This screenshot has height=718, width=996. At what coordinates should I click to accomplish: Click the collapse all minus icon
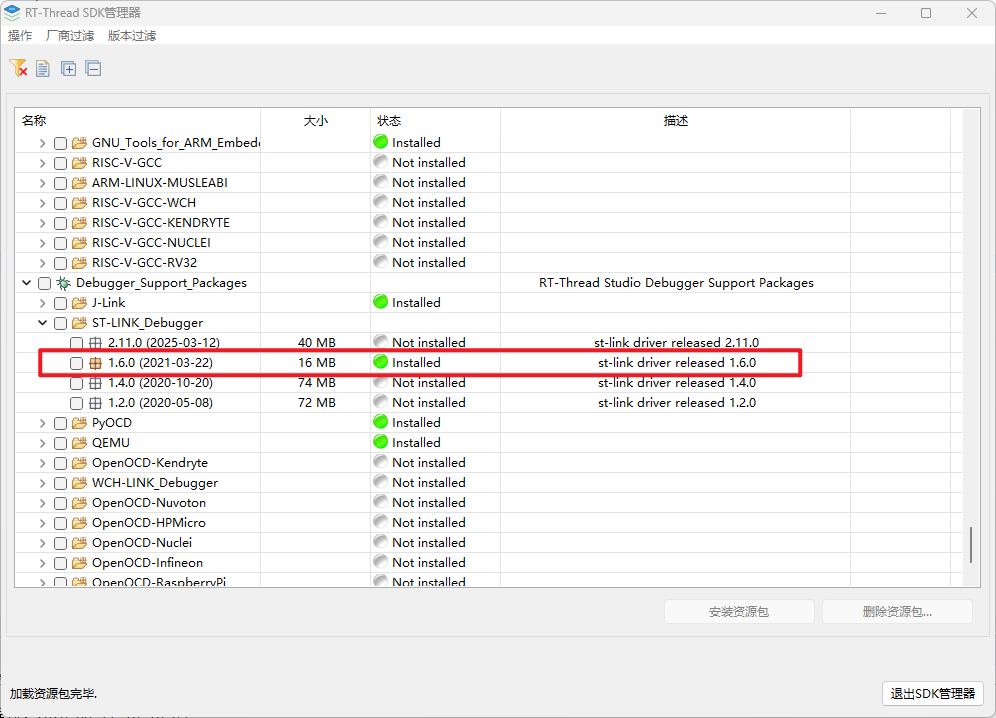tap(93, 68)
